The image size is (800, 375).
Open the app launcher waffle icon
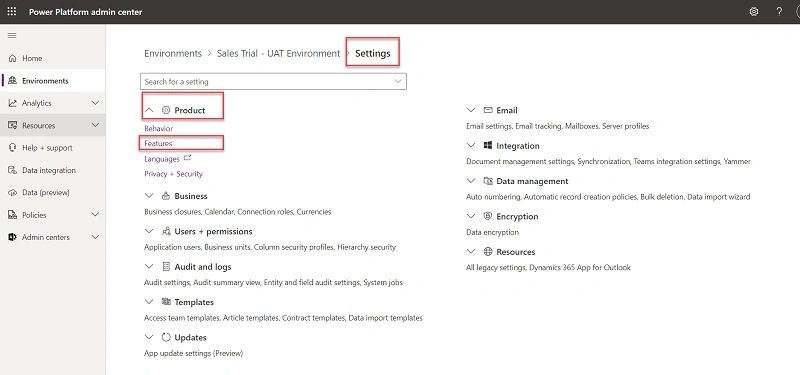[x=12, y=11]
